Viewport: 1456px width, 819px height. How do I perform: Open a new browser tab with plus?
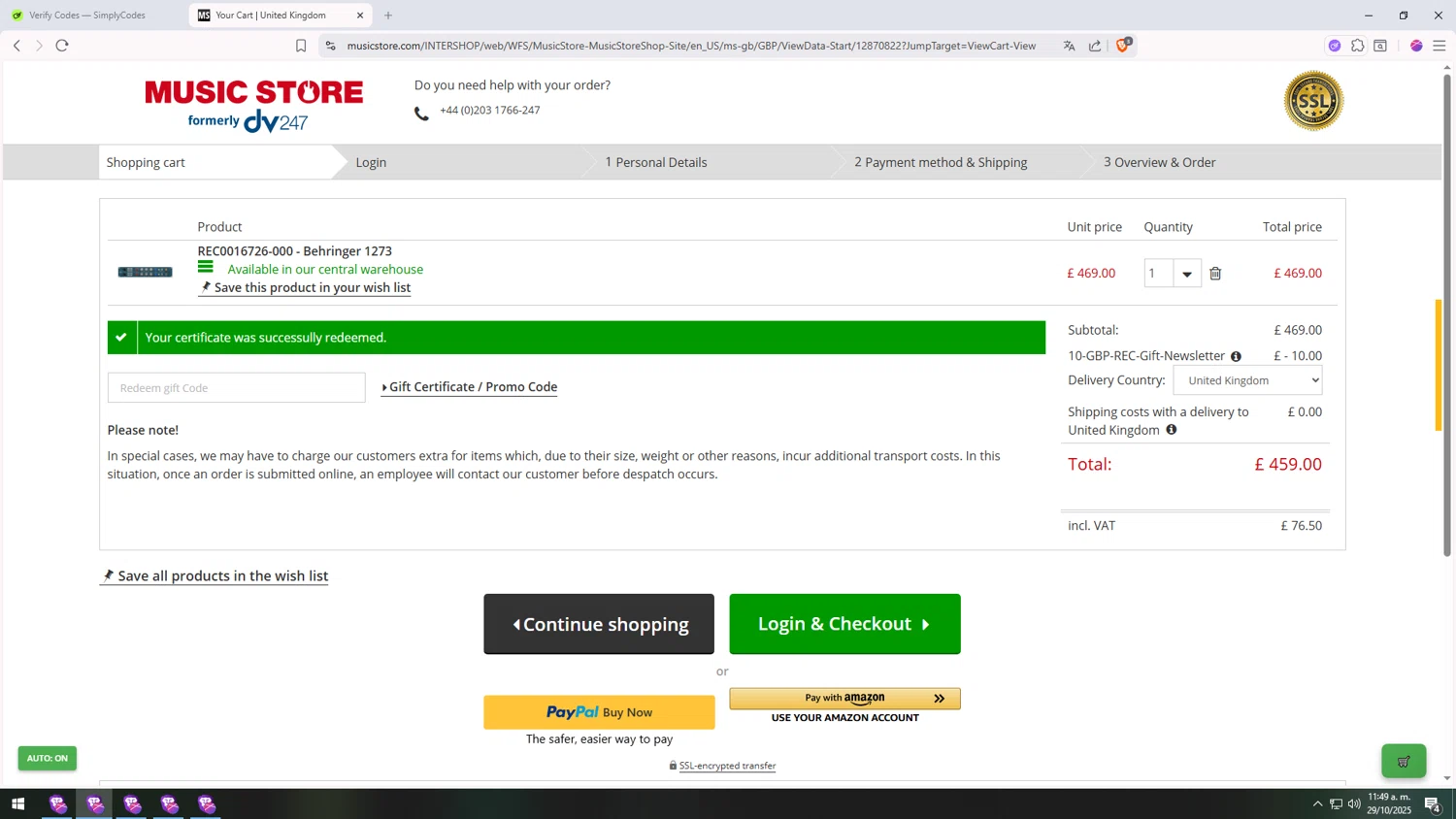pos(388,16)
